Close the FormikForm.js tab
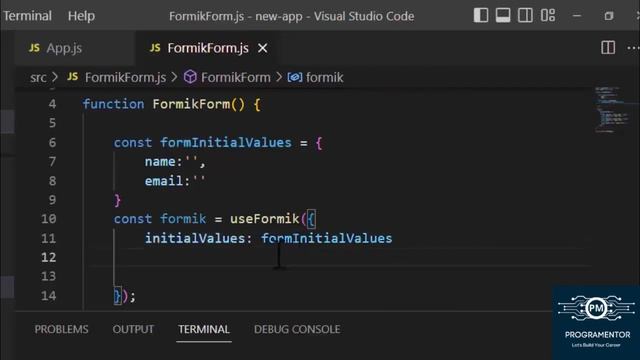Image resolution: width=640 pixels, height=360 pixels. tap(263, 48)
